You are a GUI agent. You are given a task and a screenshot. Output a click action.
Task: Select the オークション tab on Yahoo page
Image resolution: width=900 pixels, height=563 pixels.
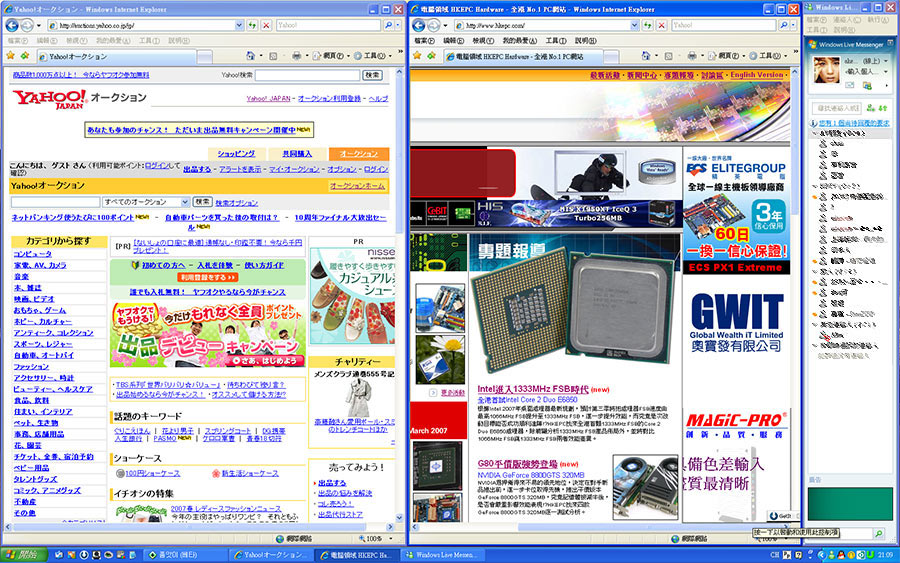(359, 154)
